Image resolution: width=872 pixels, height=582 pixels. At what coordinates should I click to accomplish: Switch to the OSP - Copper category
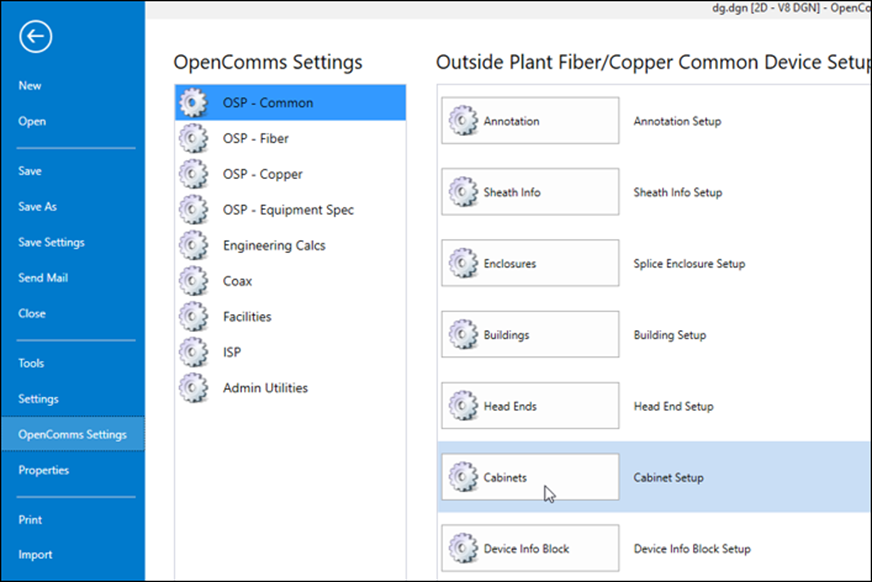coord(290,174)
